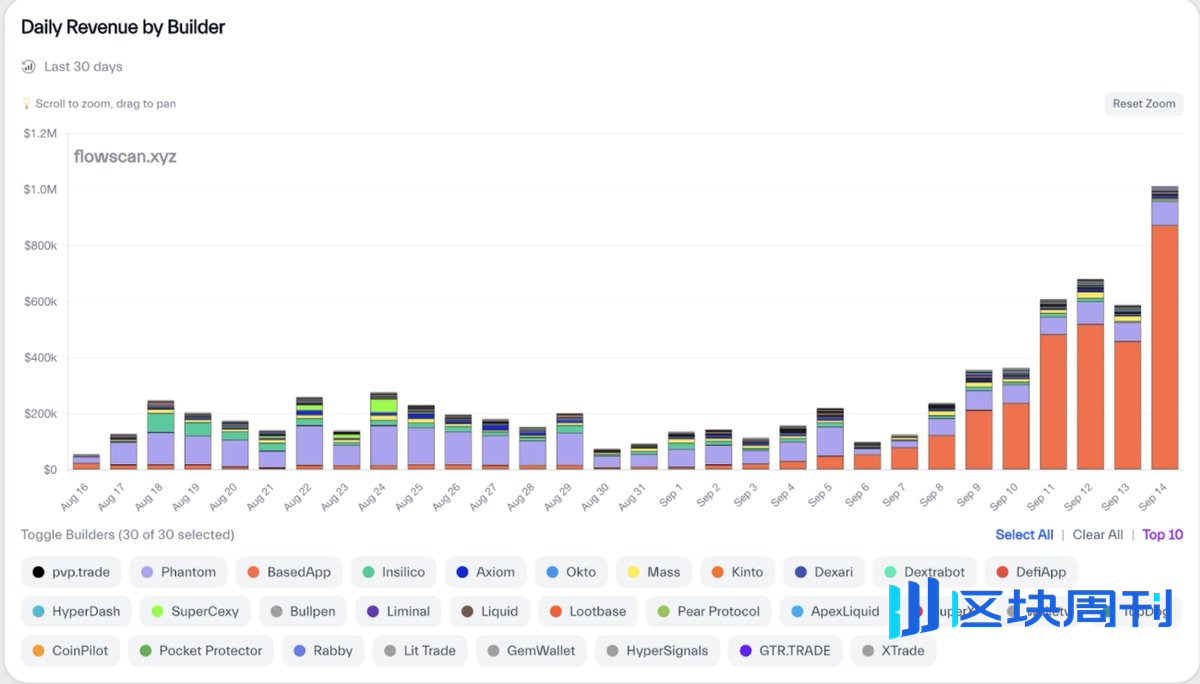Toggle the Axiom builder chip
Screen dimensions: 1200x684
coord(485,572)
